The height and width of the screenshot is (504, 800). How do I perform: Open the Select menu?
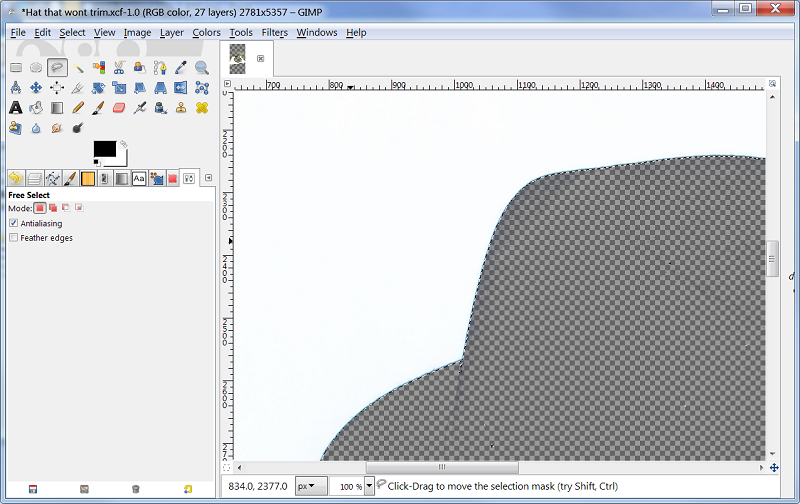tap(72, 32)
